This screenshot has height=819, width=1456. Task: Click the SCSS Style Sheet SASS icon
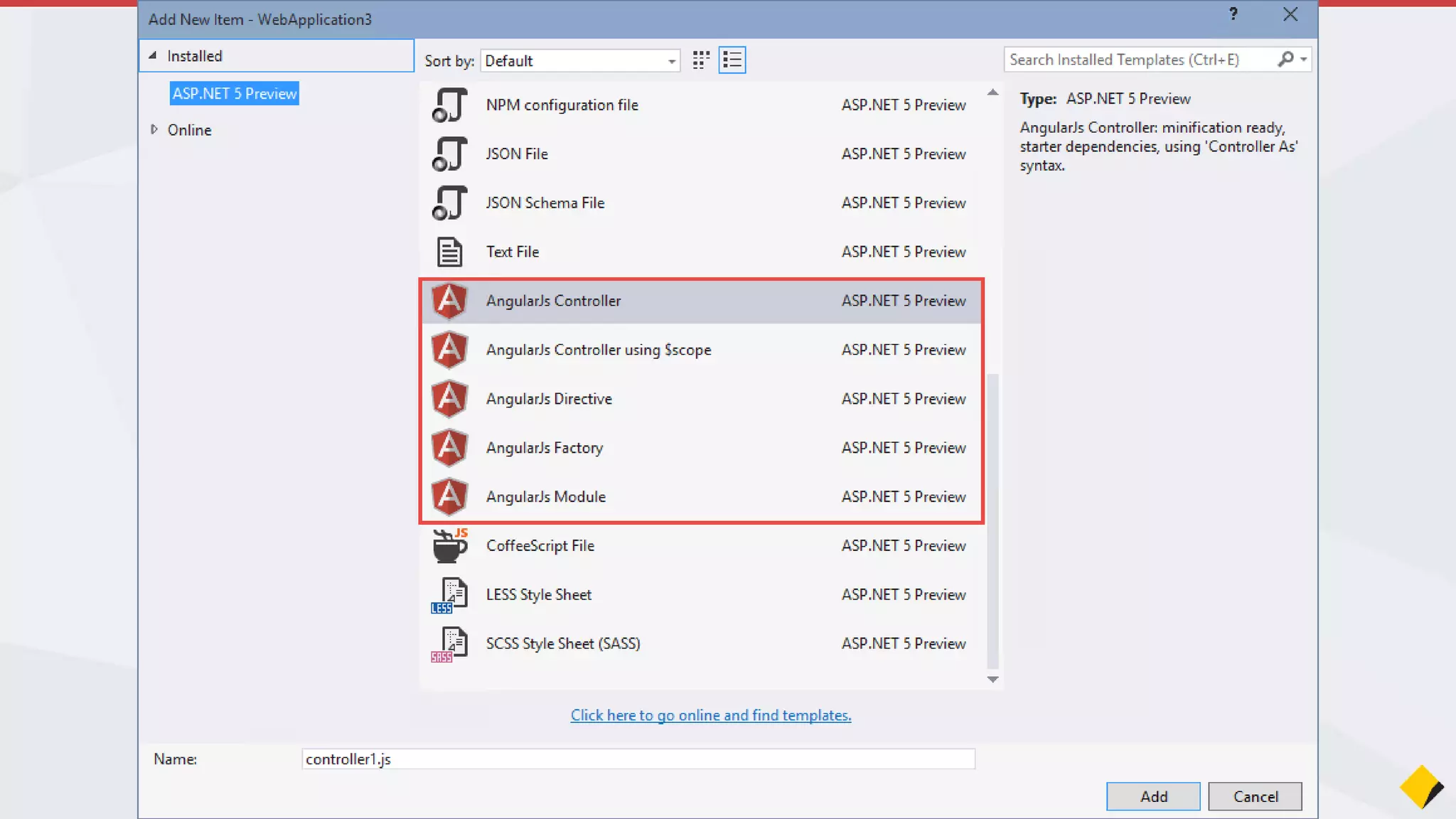449,644
